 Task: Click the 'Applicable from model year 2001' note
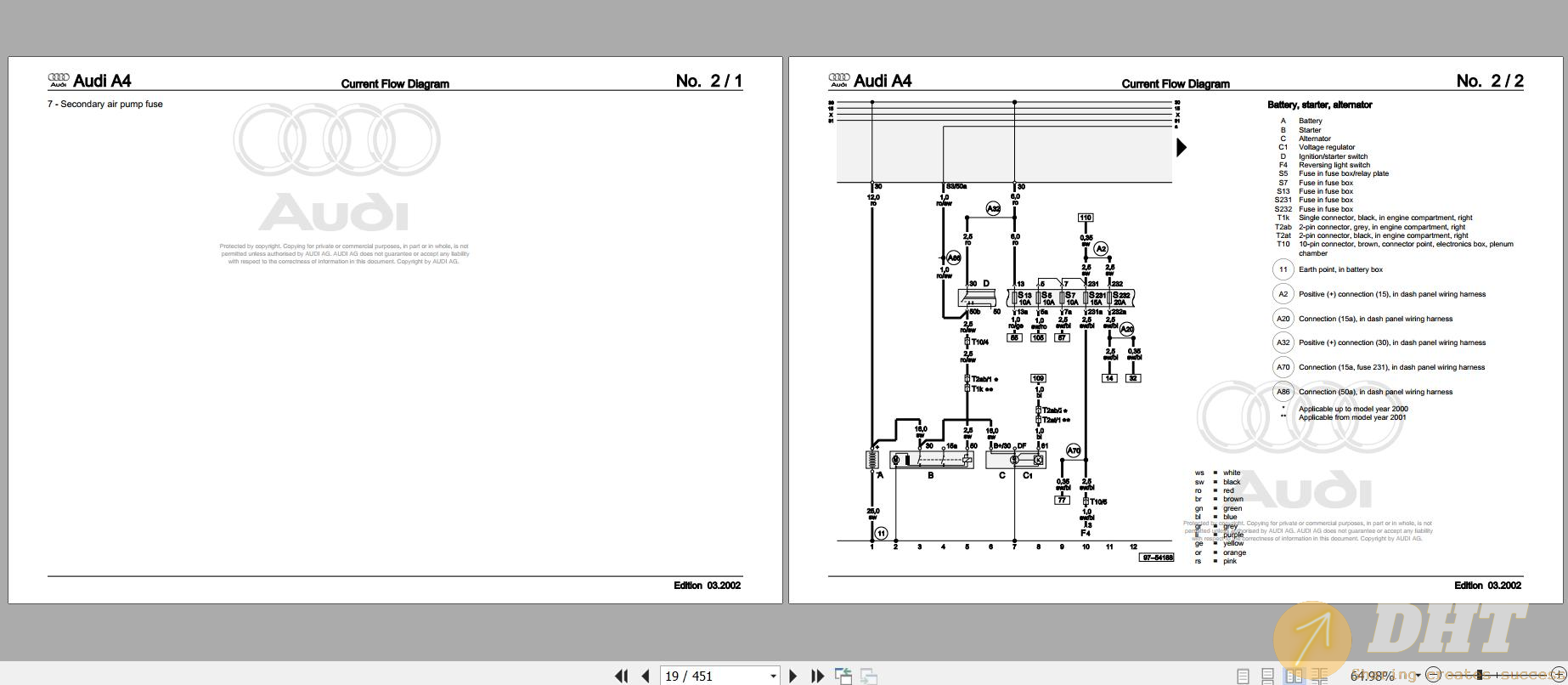point(1352,417)
